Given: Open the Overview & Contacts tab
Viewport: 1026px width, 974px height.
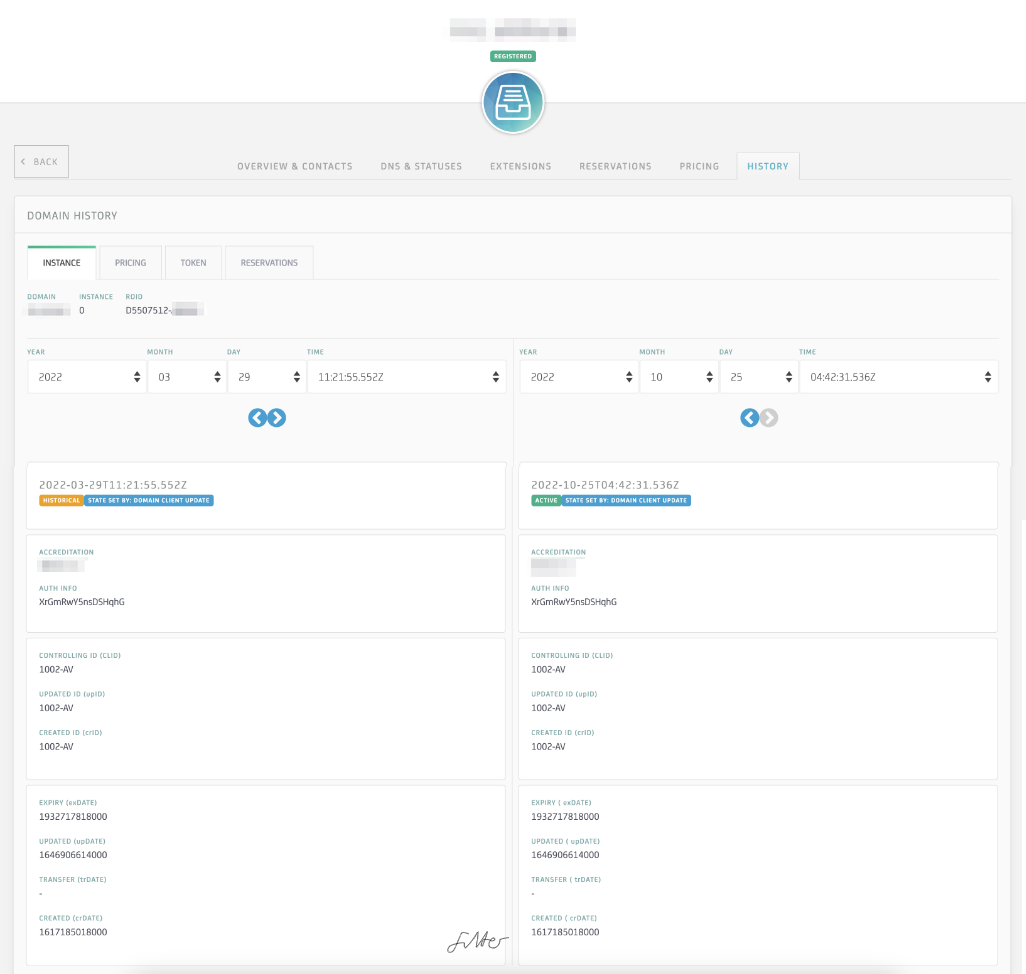Looking at the screenshot, I should coord(294,166).
